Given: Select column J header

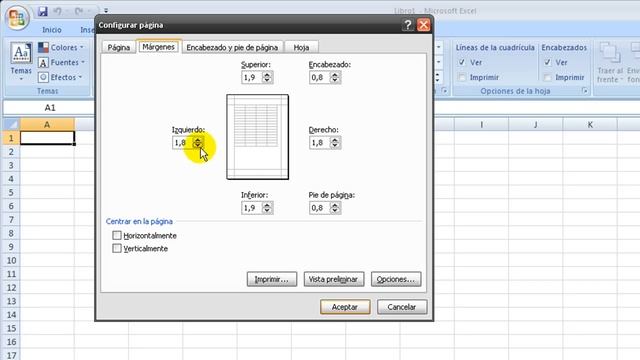Looking at the screenshot, I should [536, 124].
